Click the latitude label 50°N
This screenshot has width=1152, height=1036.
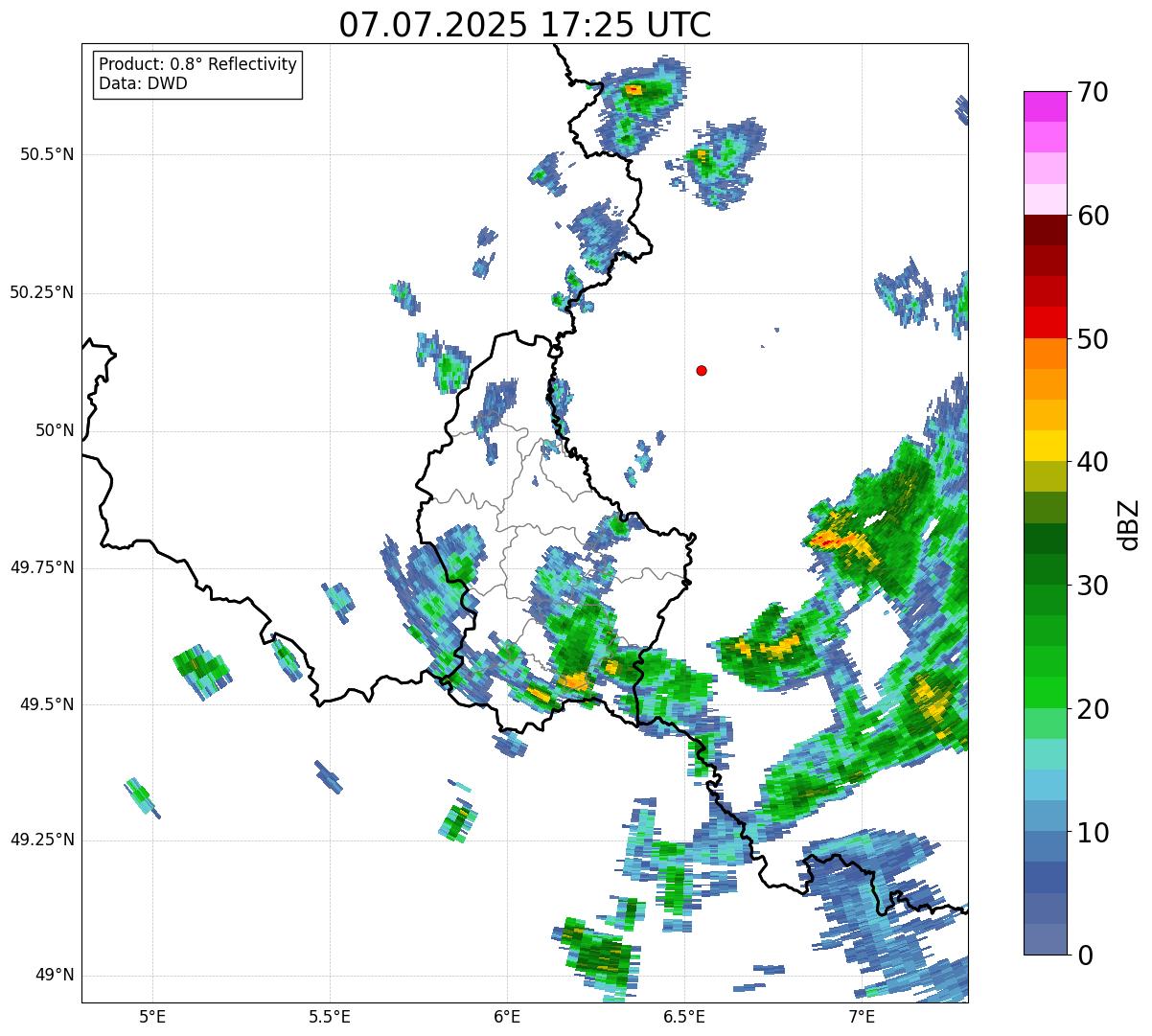(x=55, y=430)
